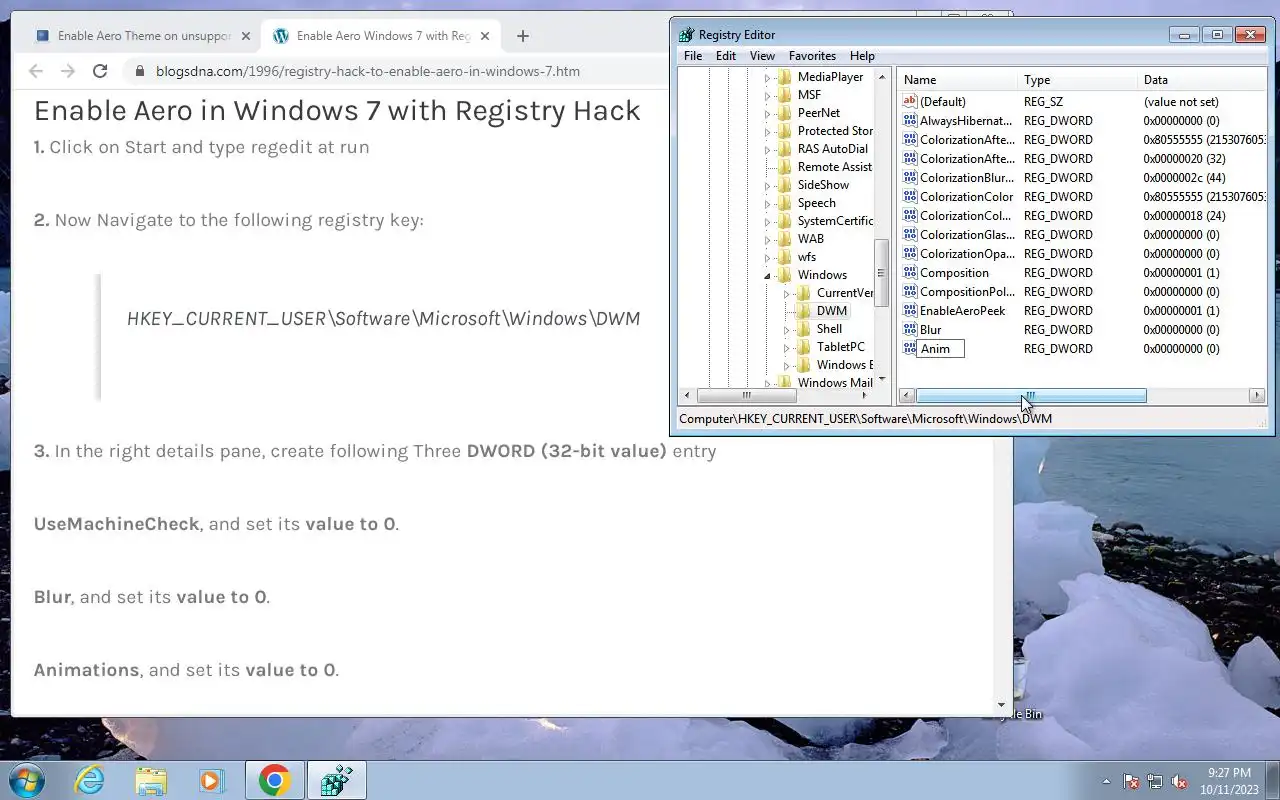Select the TabletPC key under Windows

840,347
